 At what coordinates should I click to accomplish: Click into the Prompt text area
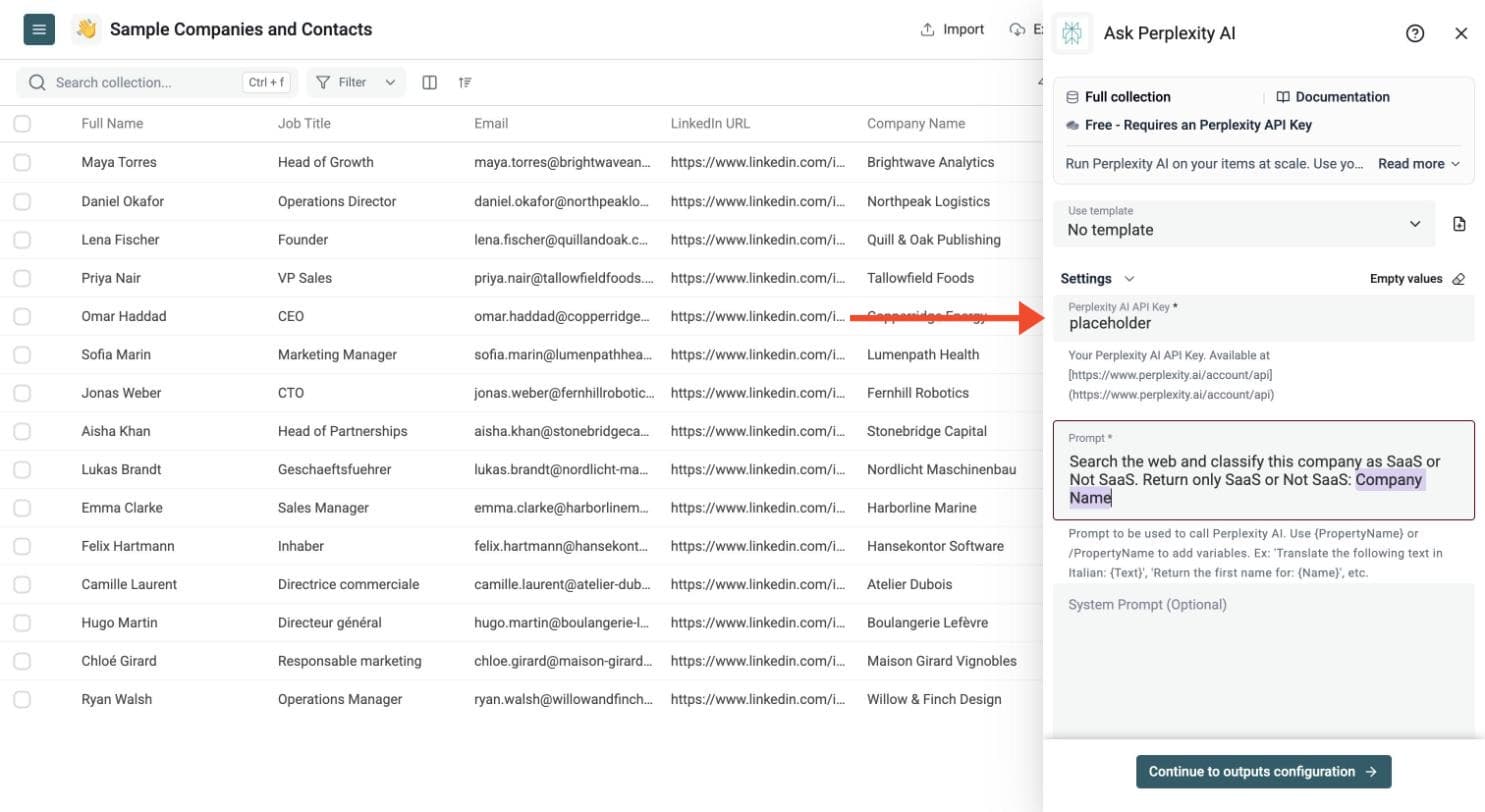[x=1264, y=471]
